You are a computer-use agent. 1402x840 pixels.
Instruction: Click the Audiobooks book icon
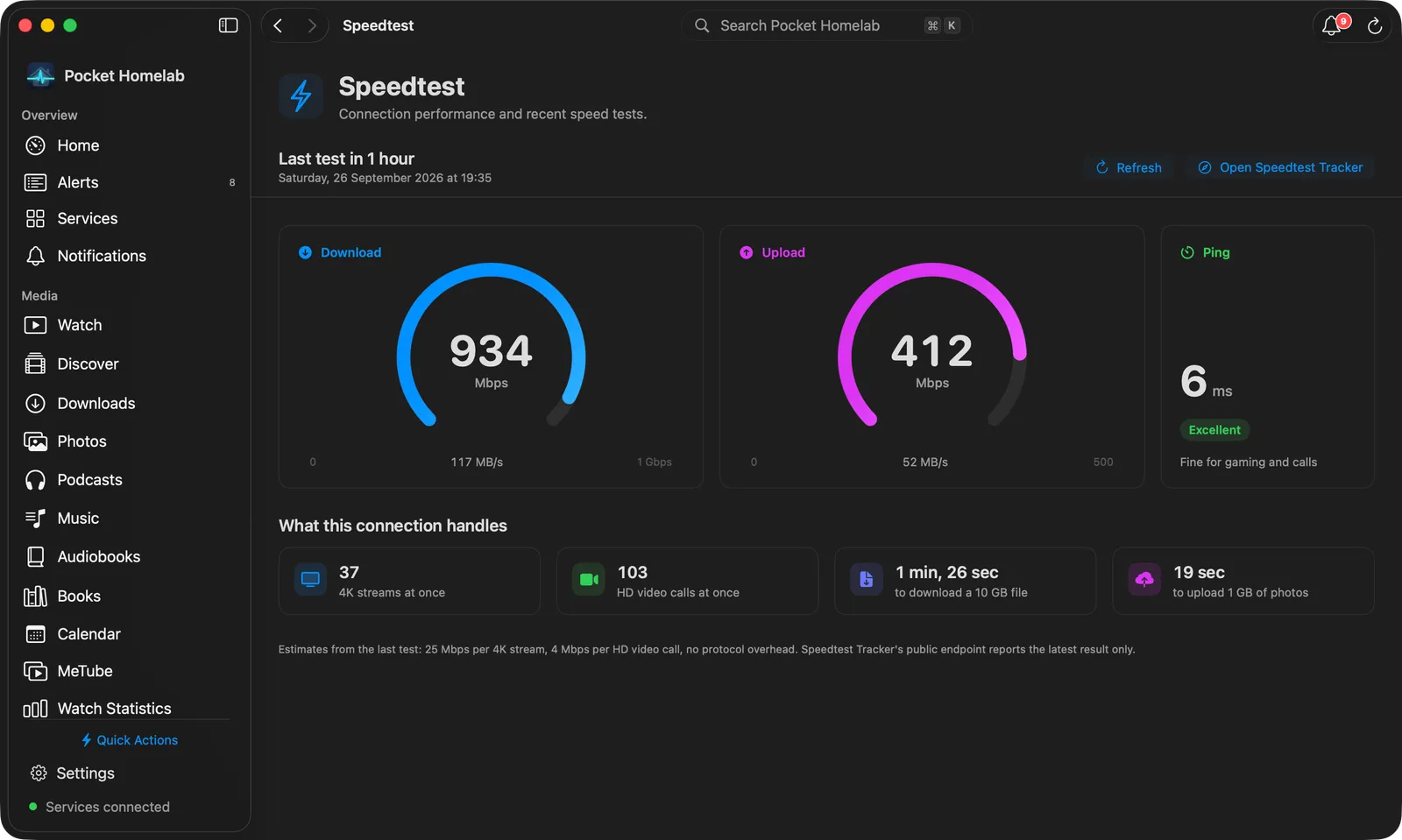pos(35,556)
